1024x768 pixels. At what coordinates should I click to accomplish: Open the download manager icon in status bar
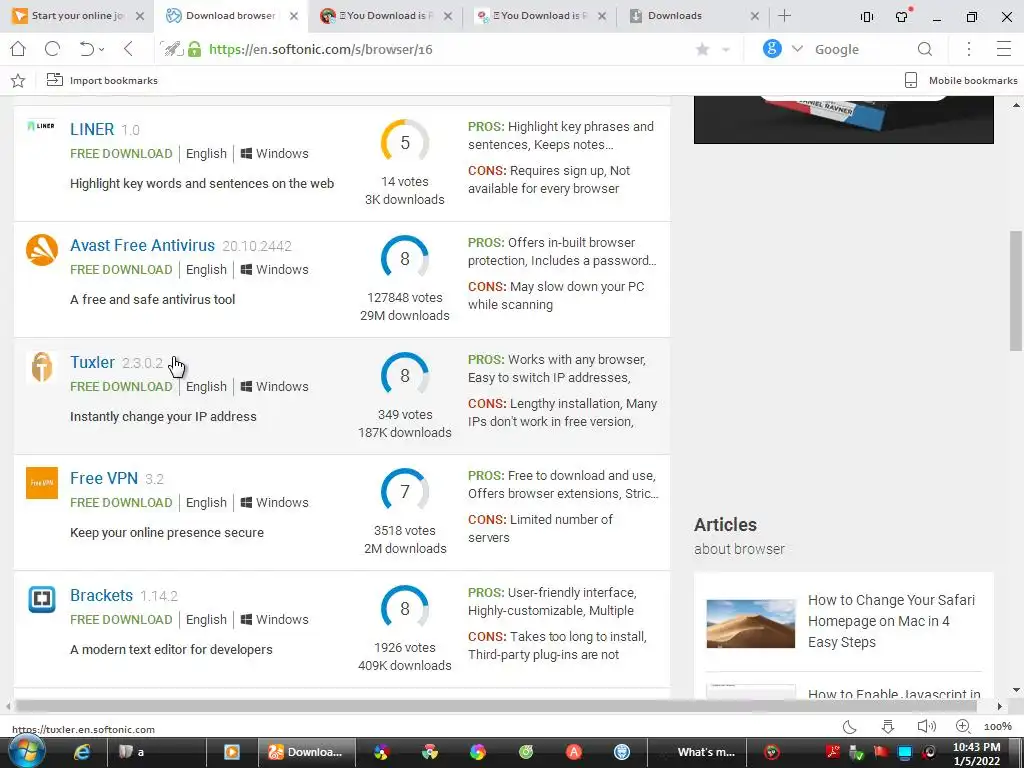888,727
